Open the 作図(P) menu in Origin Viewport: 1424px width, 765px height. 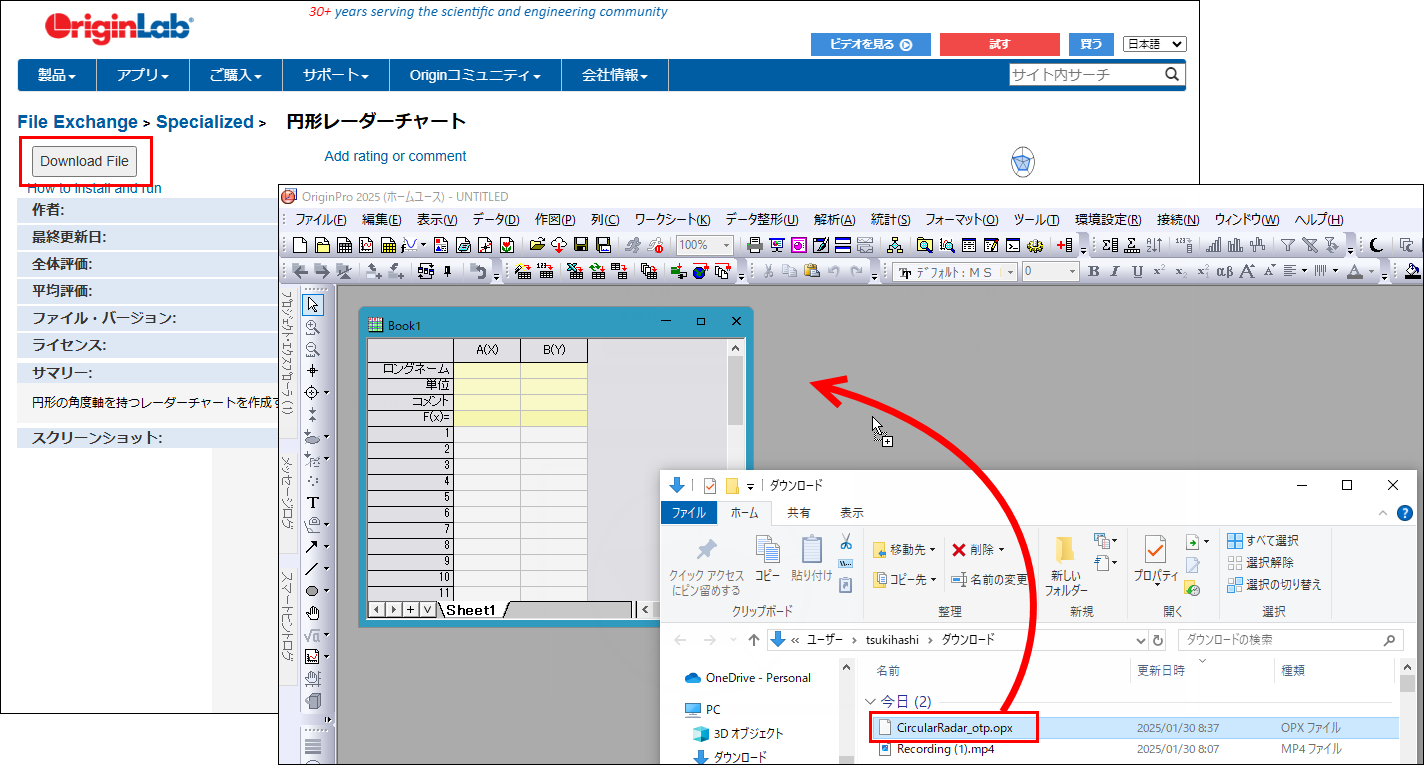pos(555,219)
